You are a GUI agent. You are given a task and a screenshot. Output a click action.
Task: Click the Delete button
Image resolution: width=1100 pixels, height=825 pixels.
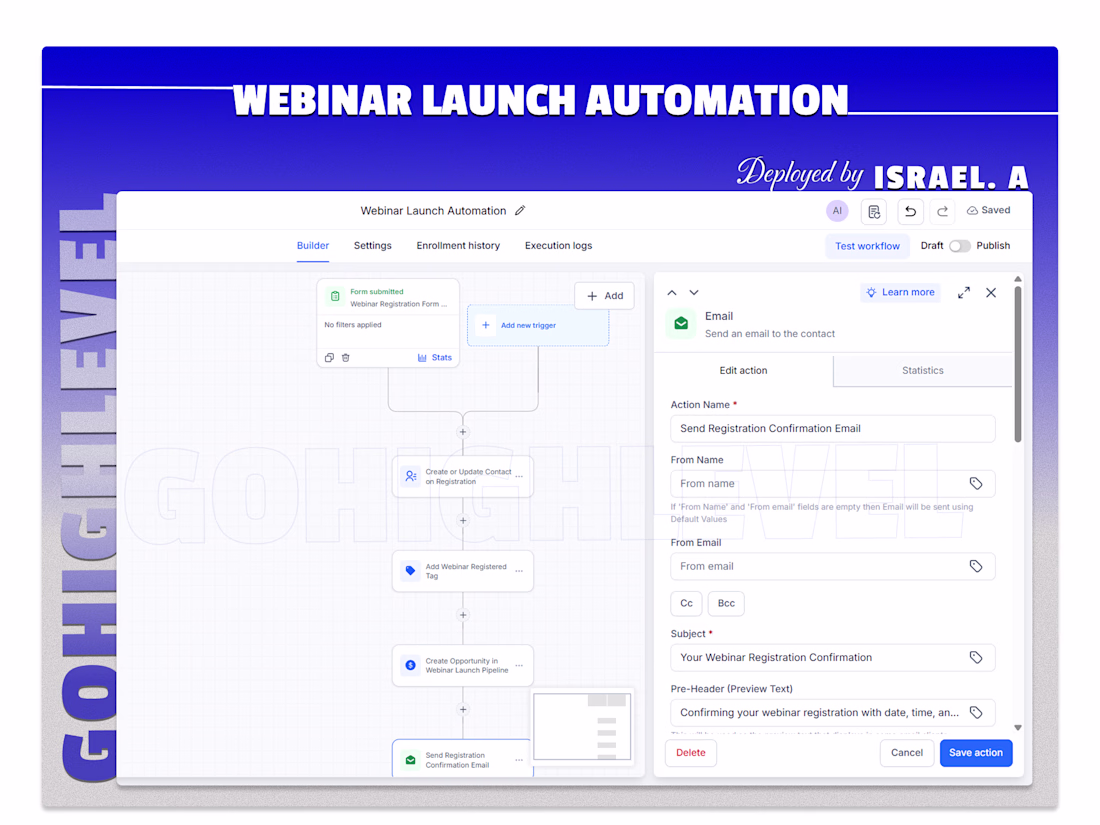[691, 753]
